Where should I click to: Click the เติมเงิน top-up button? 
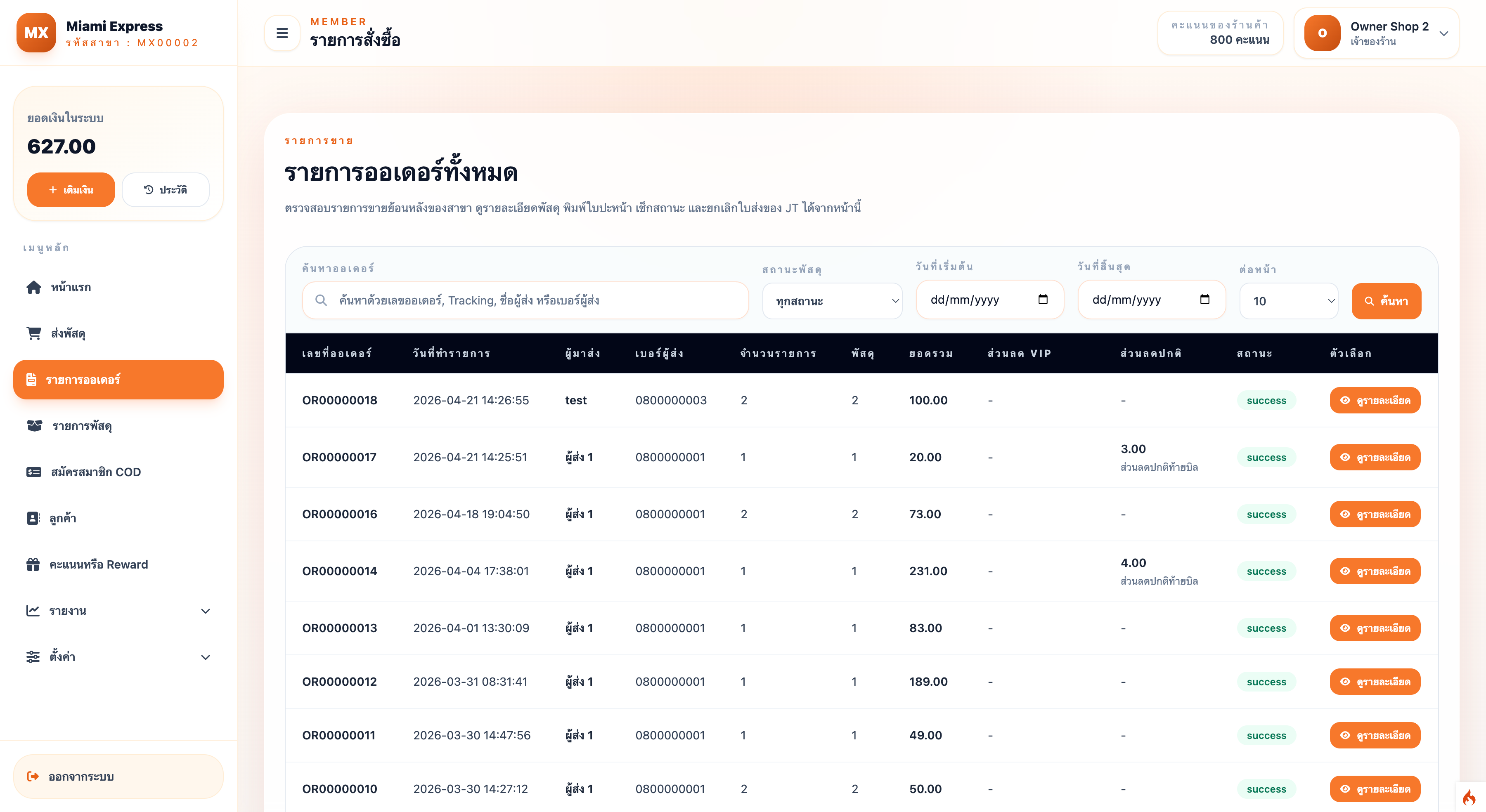coord(70,189)
